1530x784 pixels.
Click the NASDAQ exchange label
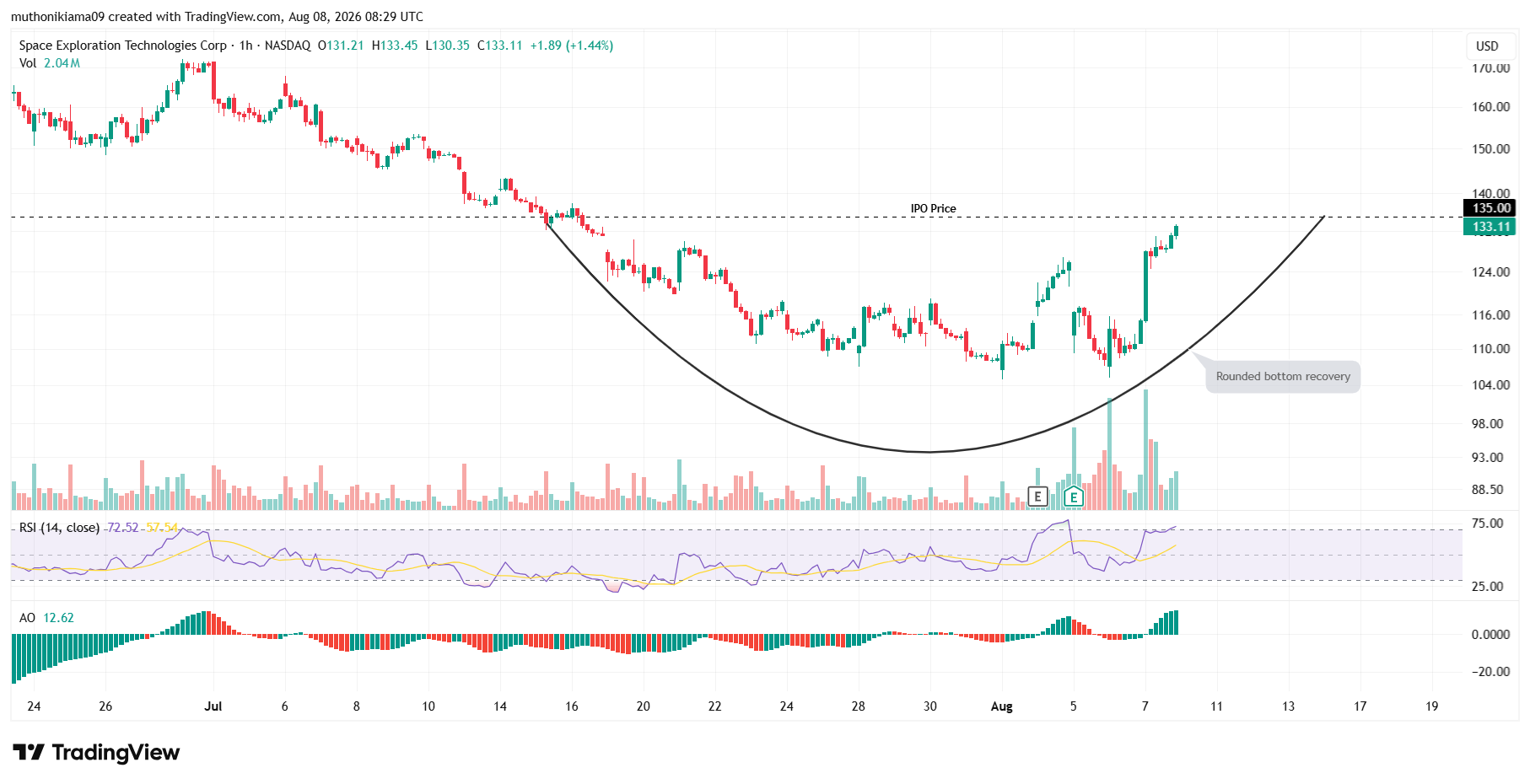(288, 46)
